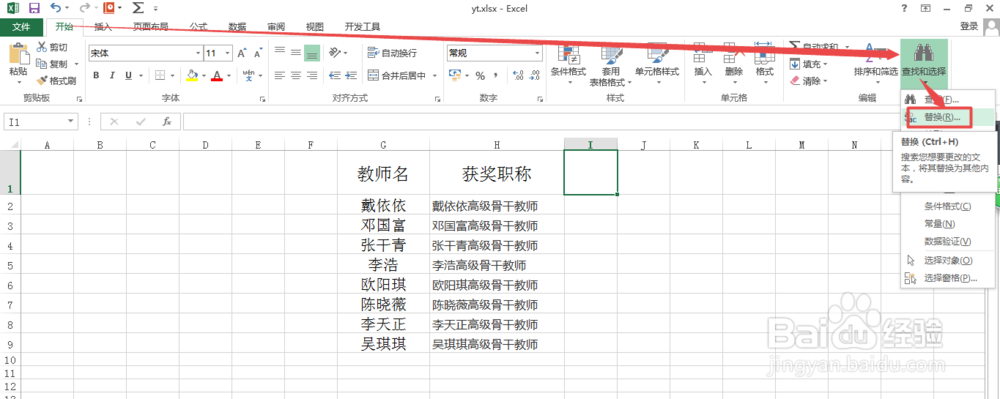1000x399 pixels.
Task: Align text left
Action: [x=279, y=75]
